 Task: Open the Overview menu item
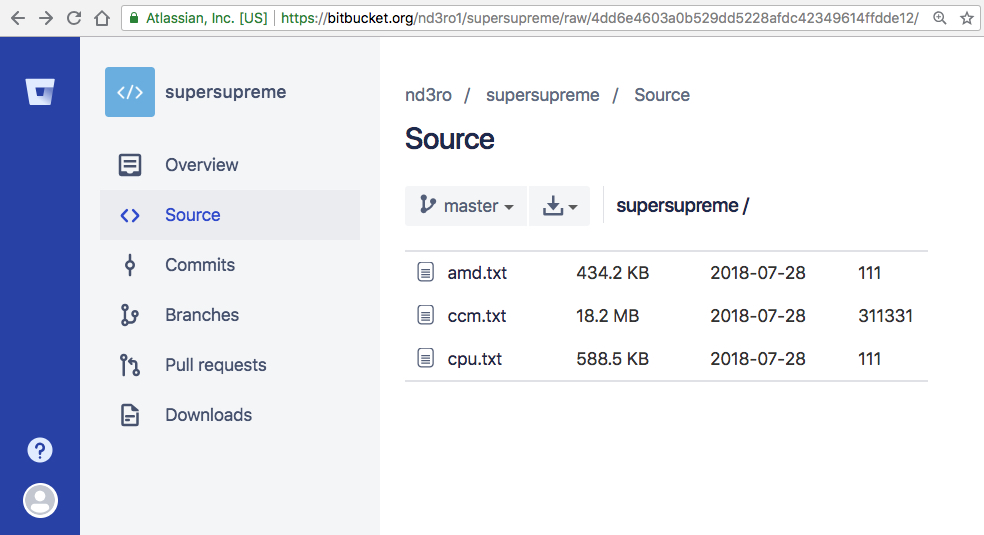[x=230, y=165]
